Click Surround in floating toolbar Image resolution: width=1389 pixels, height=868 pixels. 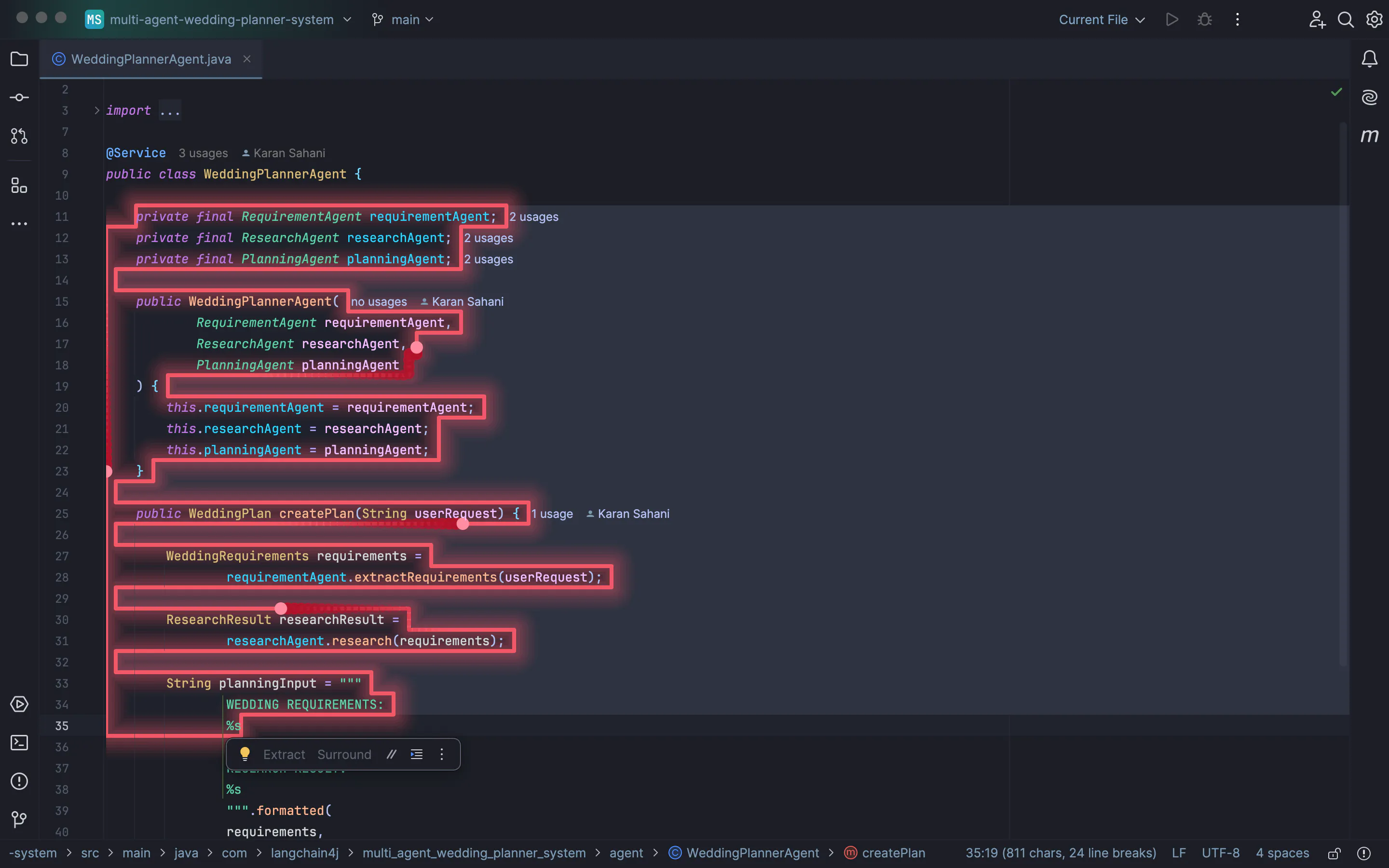click(x=344, y=754)
